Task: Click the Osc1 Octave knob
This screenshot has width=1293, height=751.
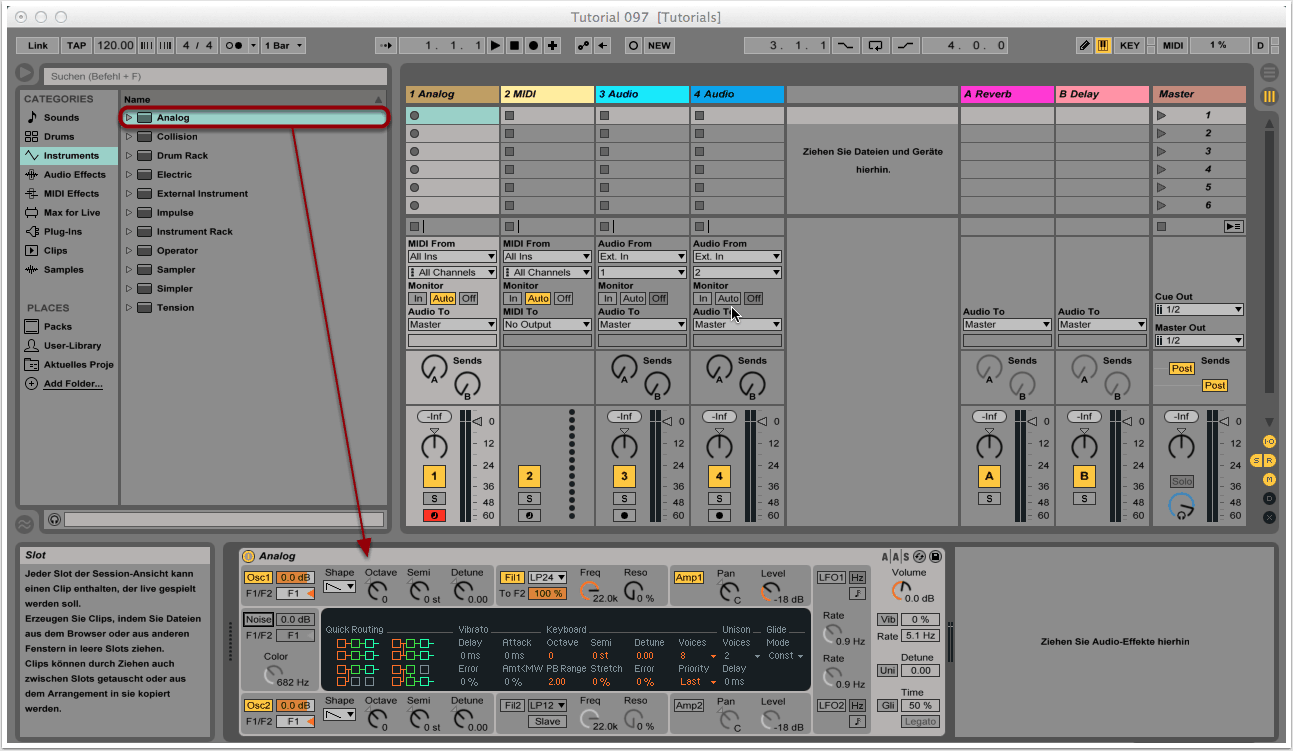Action: point(377,592)
